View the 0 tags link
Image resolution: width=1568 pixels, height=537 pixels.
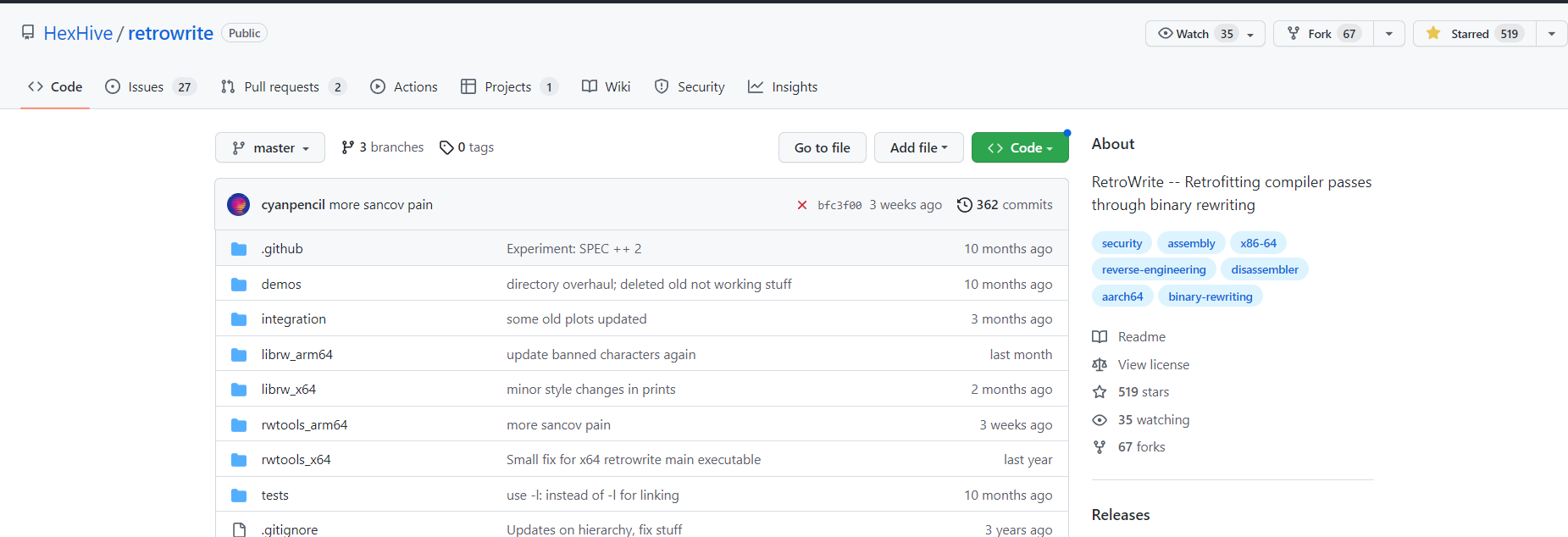467,147
